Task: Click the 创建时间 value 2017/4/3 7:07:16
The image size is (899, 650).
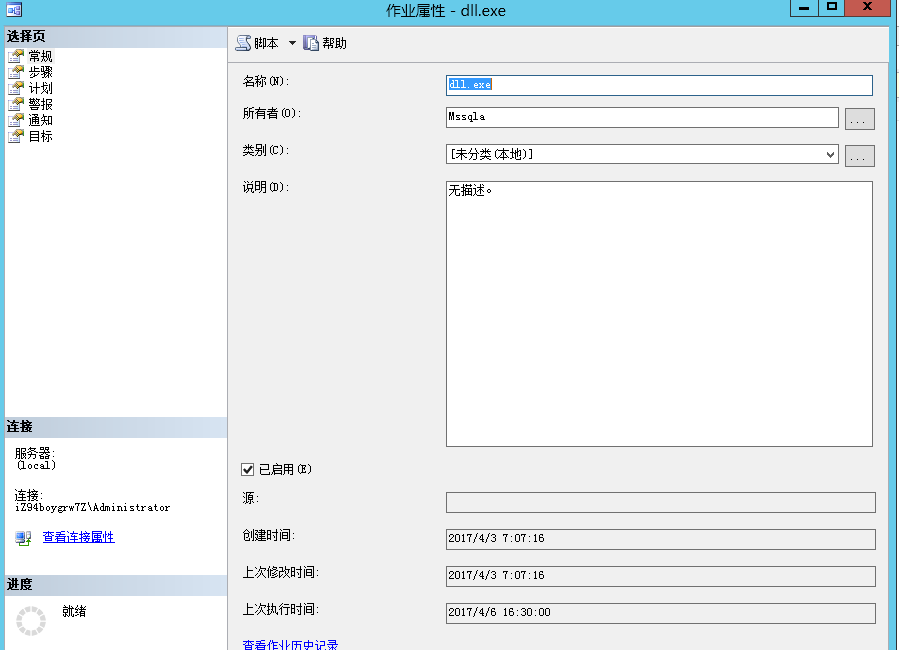Action: click(x=660, y=539)
